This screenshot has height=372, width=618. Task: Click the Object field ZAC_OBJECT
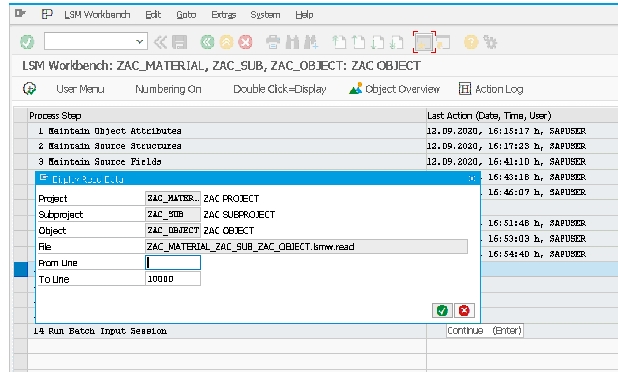pyautogui.click(x=173, y=231)
